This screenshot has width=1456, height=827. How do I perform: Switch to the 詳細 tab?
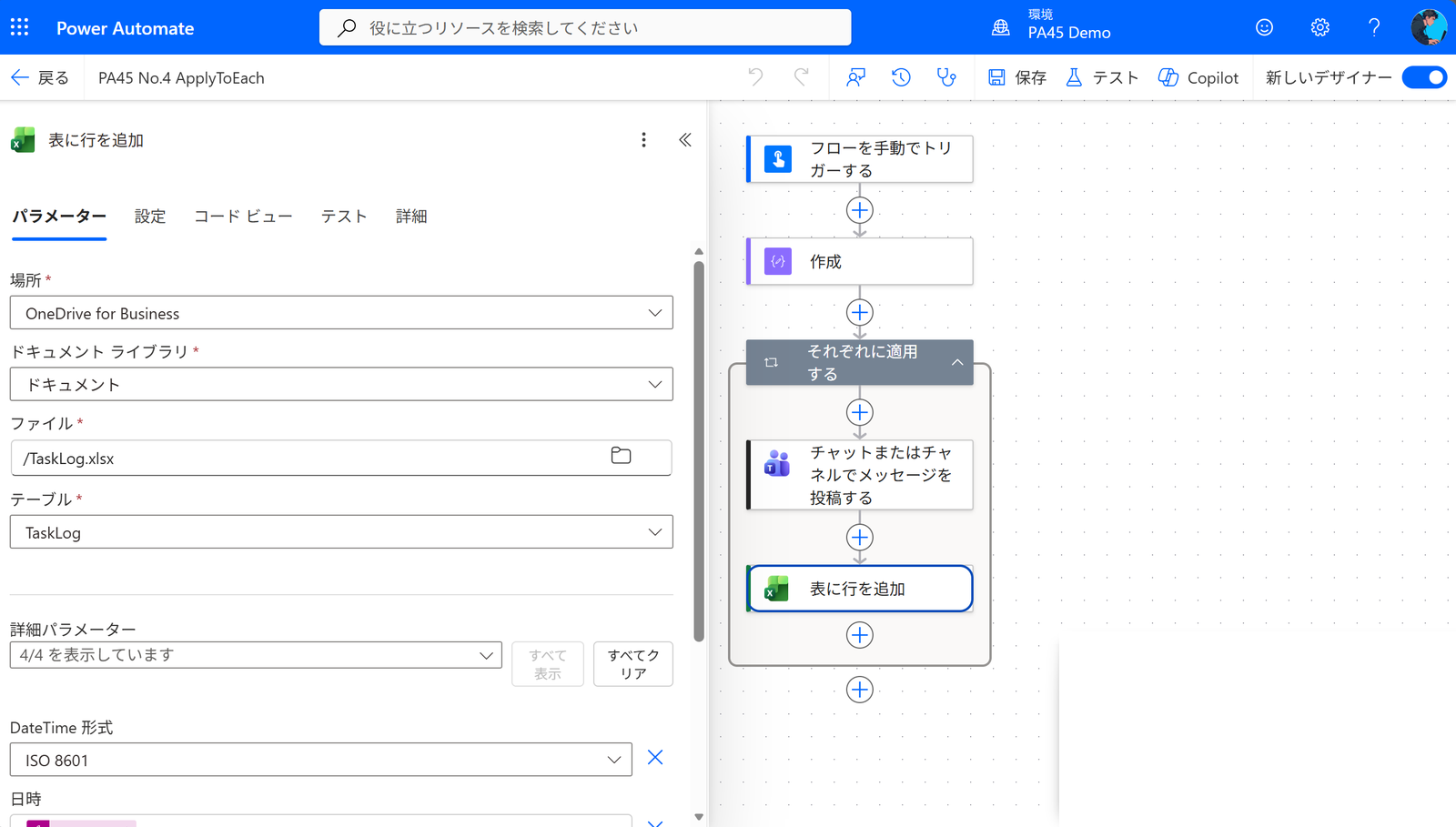coord(411,217)
